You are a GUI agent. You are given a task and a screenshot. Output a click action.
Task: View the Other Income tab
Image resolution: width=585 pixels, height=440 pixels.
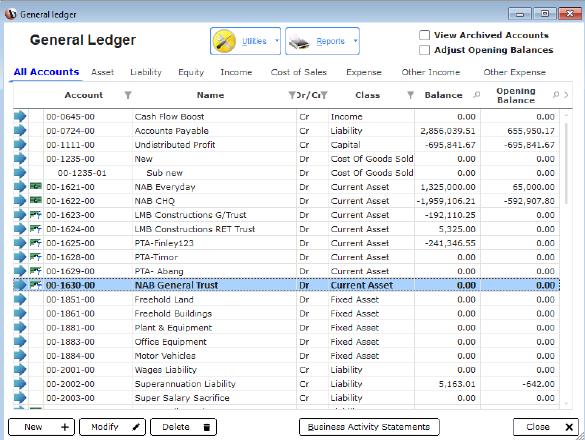pyautogui.click(x=431, y=72)
